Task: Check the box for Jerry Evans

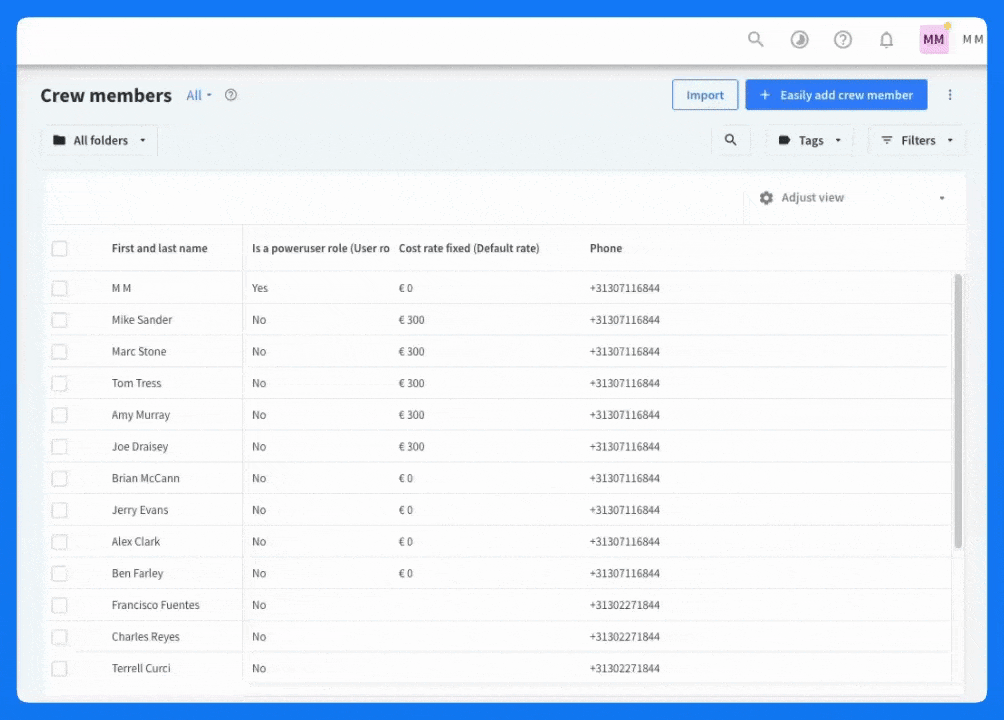Action: [60, 510]
